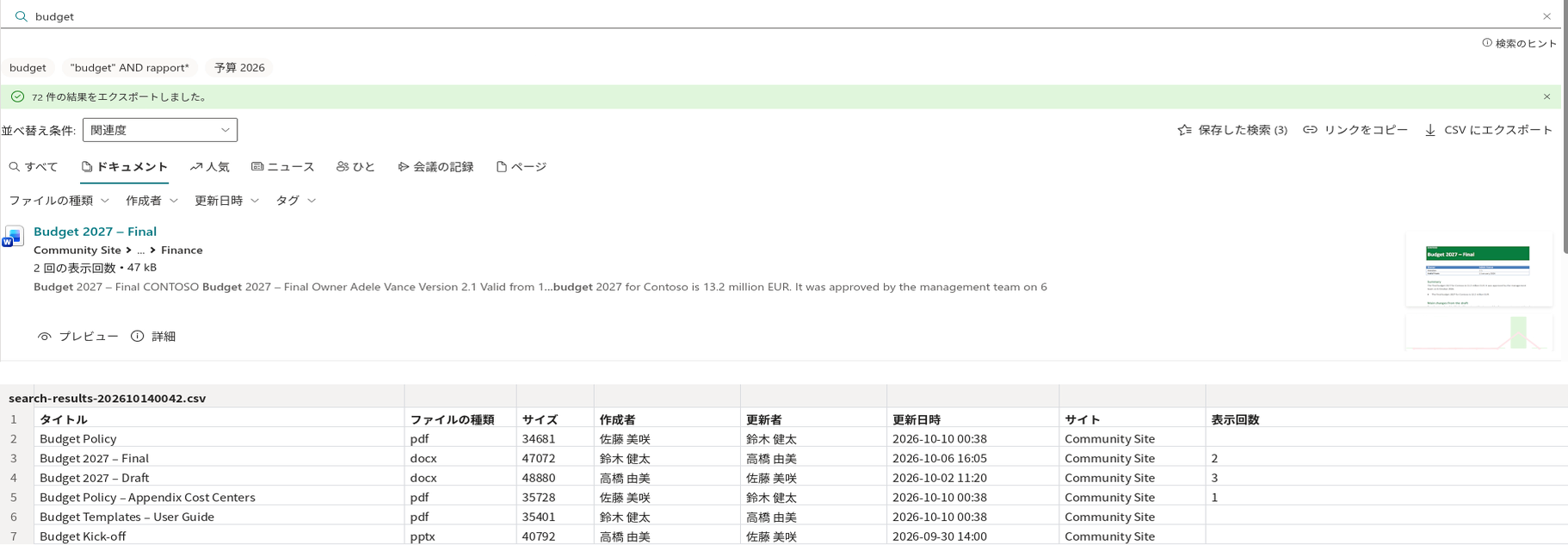Viewport: 1568px width, 545px height.
Task: Click the Word document file icon
Action: [x=13, y=236]
